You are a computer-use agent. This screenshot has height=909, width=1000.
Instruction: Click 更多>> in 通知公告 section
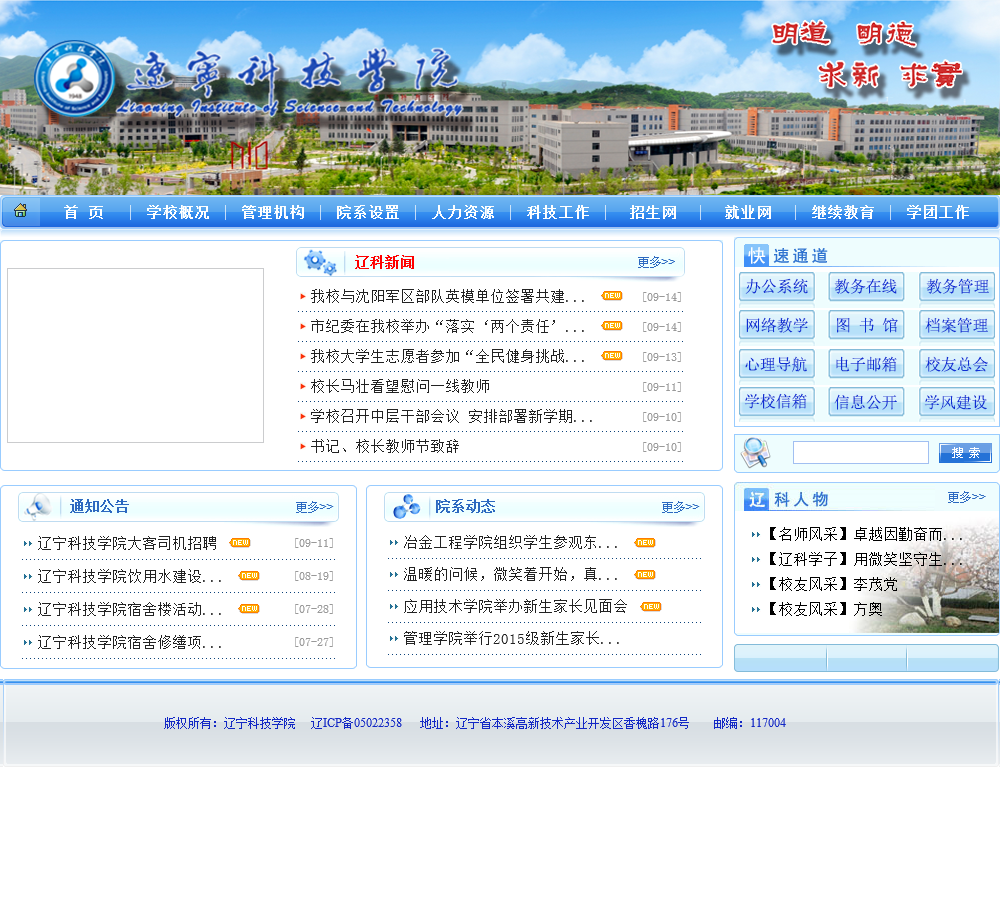click(314, 507)
